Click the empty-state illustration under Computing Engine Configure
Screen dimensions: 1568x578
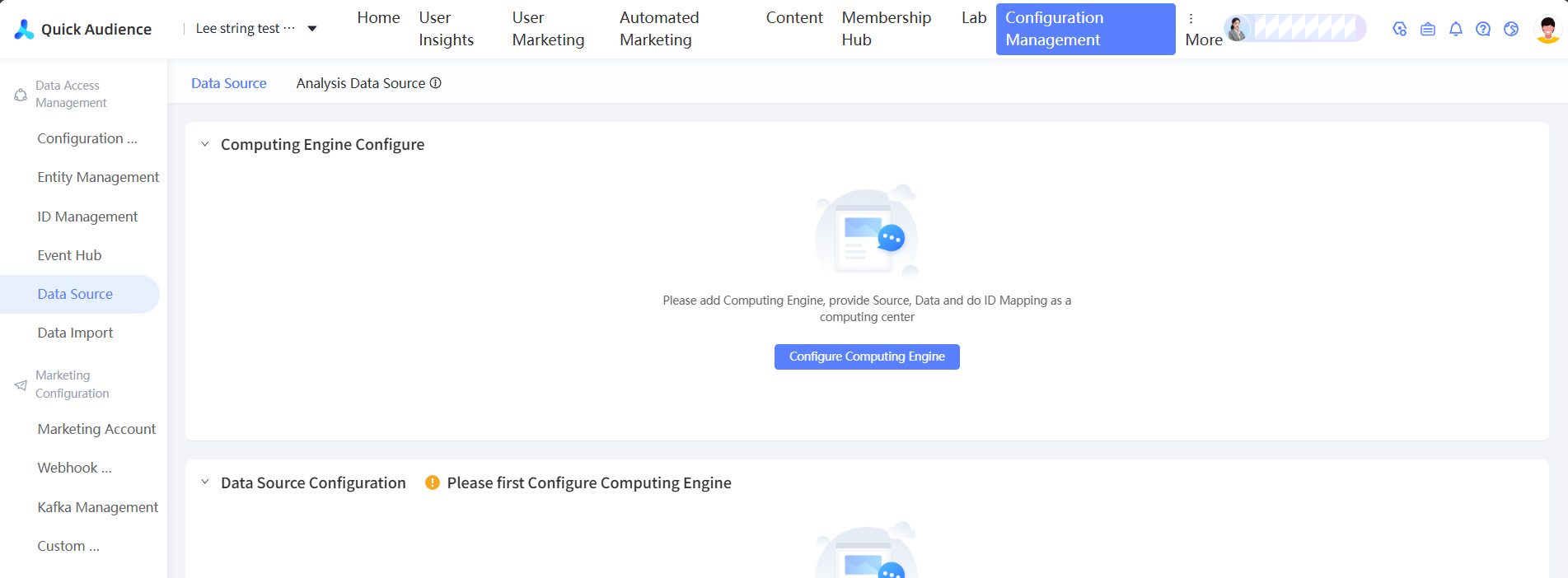(867, 231)
